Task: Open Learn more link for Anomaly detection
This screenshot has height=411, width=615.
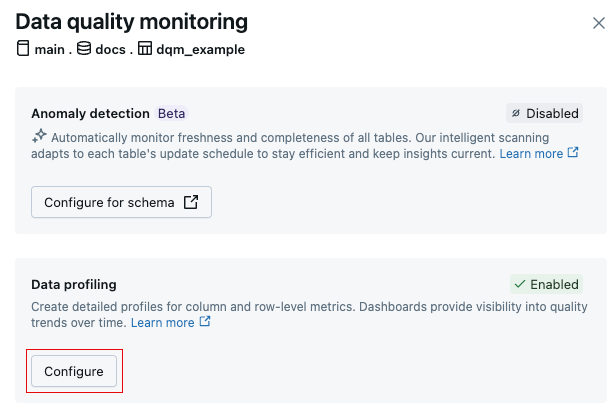Action: [x=531, y=154]
